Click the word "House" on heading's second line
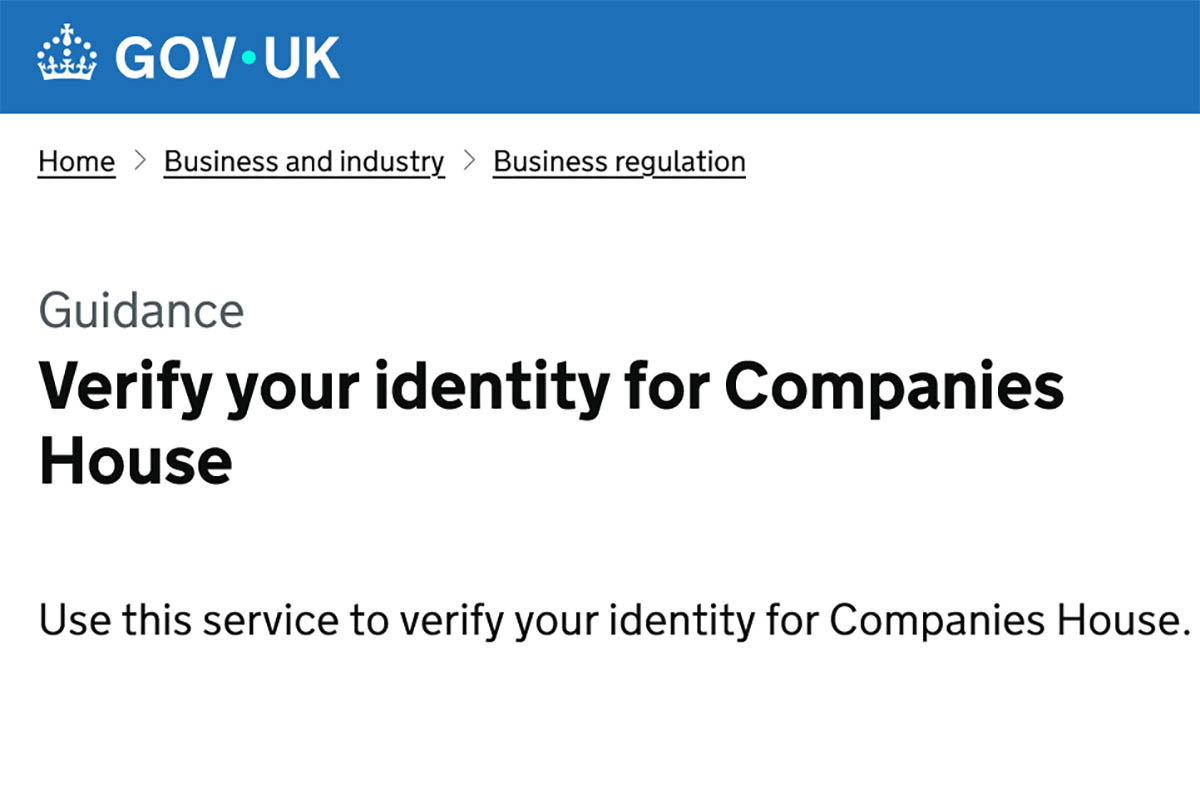This screenshot has height=800, width=1200. tap(135, 461)
